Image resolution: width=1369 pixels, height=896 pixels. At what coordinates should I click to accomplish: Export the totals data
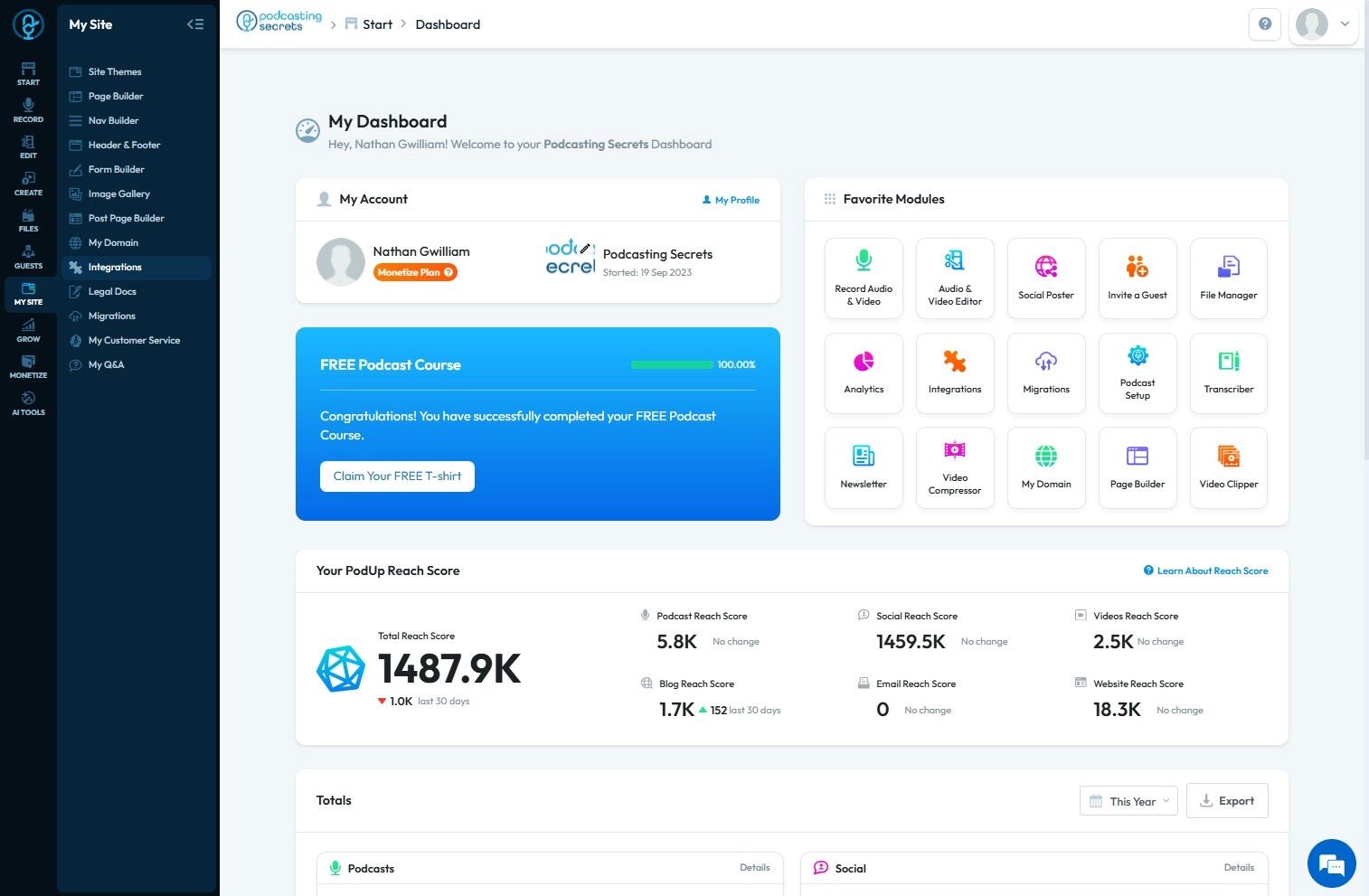pyautogui.click(x=1227, y=801)
